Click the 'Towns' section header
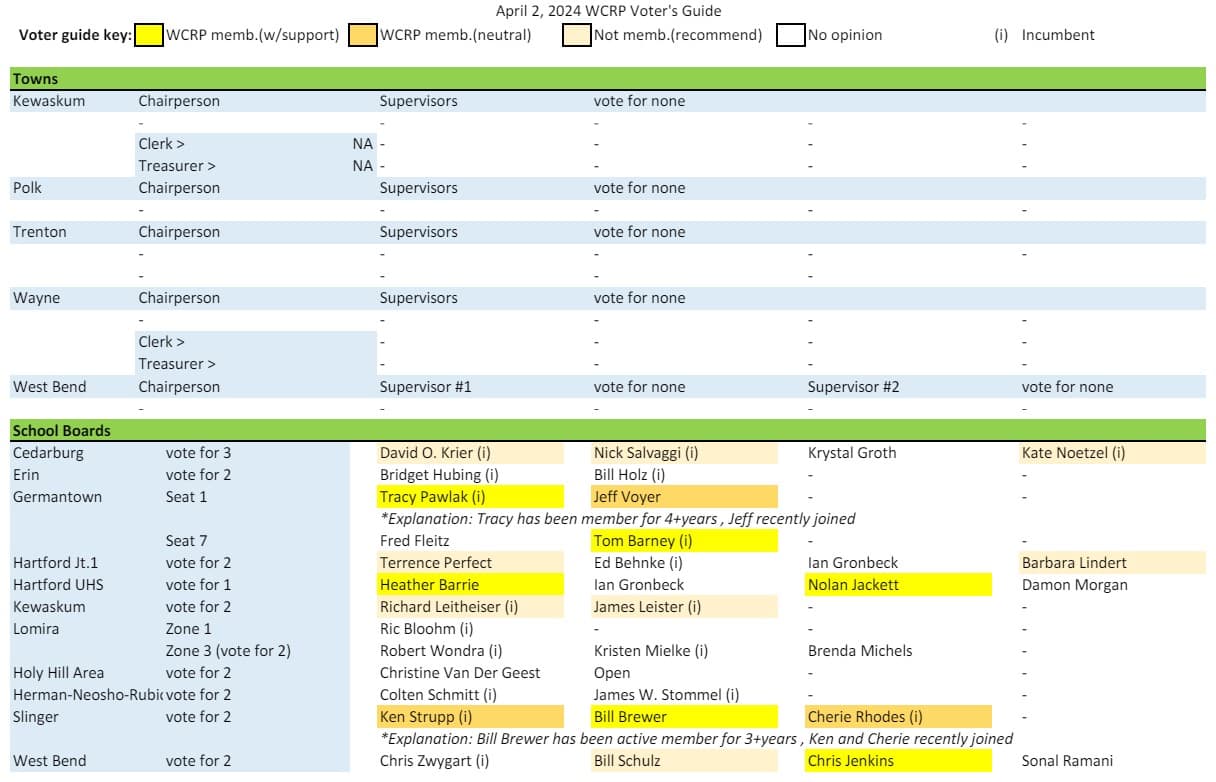1216x782 pixels. 608,78
